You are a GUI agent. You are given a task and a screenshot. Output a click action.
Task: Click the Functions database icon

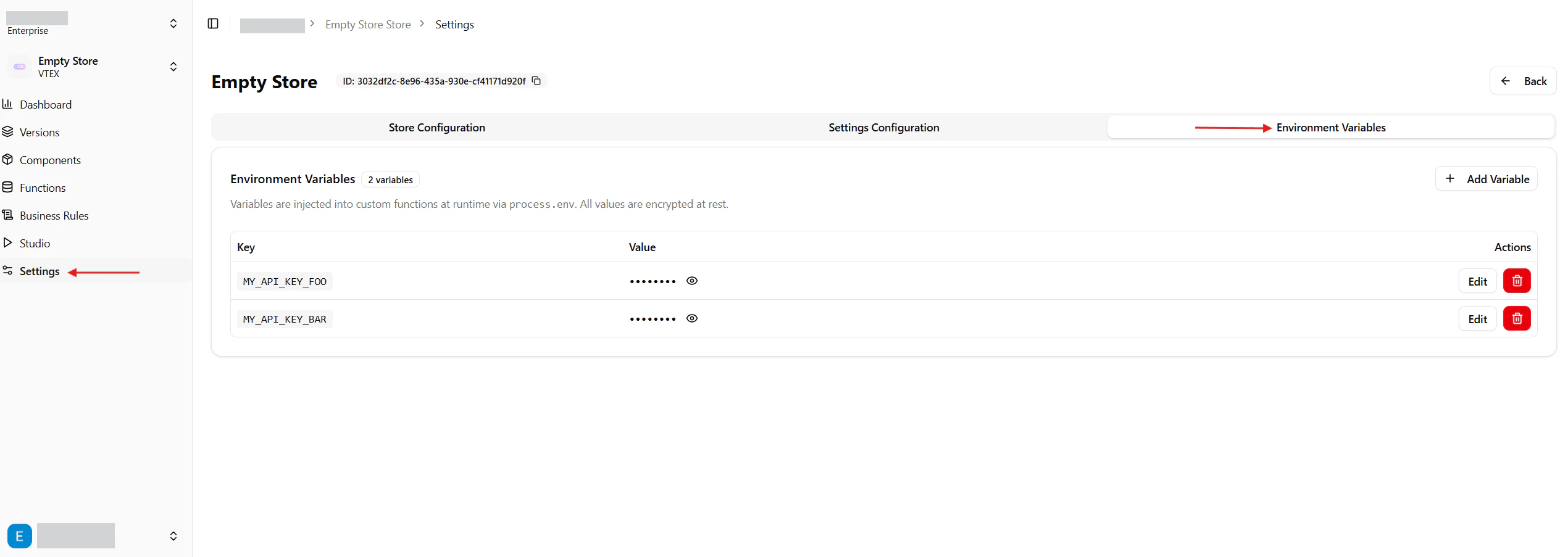[x=7, y=188]
